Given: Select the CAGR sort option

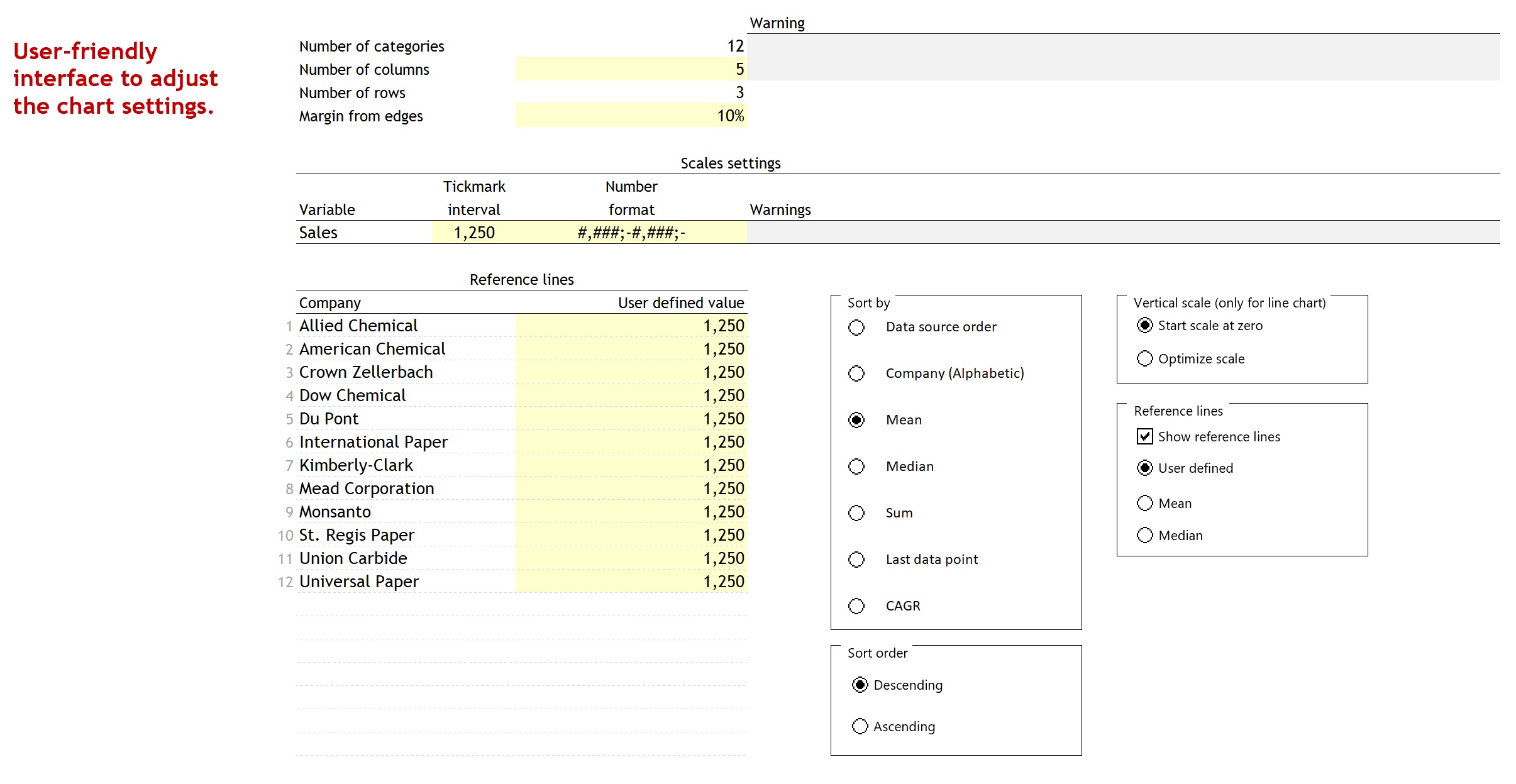Looking at the screenshot, I should tap(856, 606).
